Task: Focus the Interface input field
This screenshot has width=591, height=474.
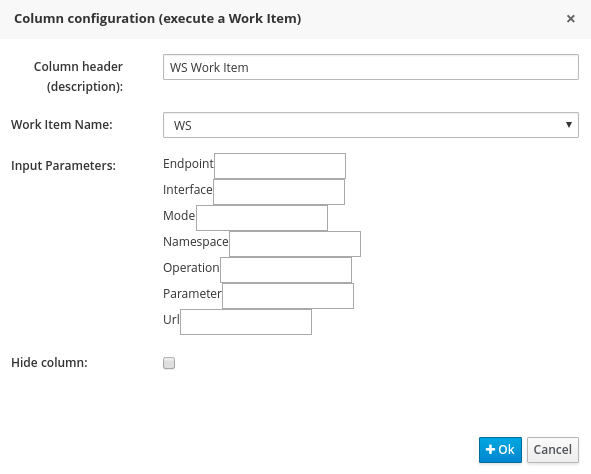Action: 279,192
